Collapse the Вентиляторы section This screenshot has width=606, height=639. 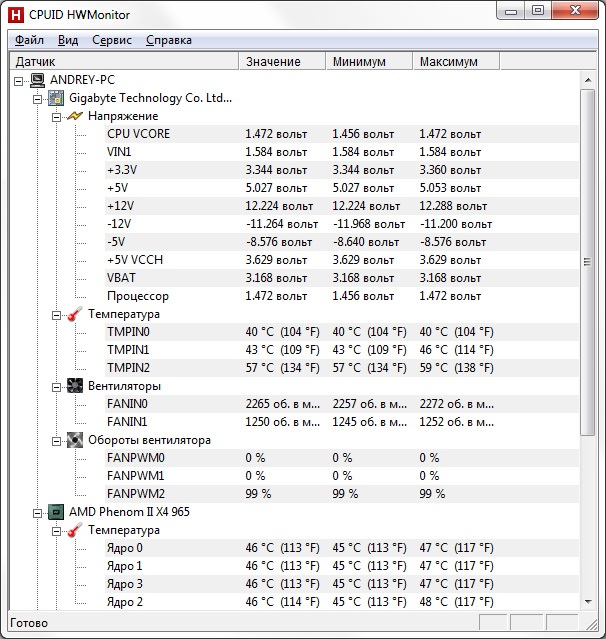tap(57, 386)
